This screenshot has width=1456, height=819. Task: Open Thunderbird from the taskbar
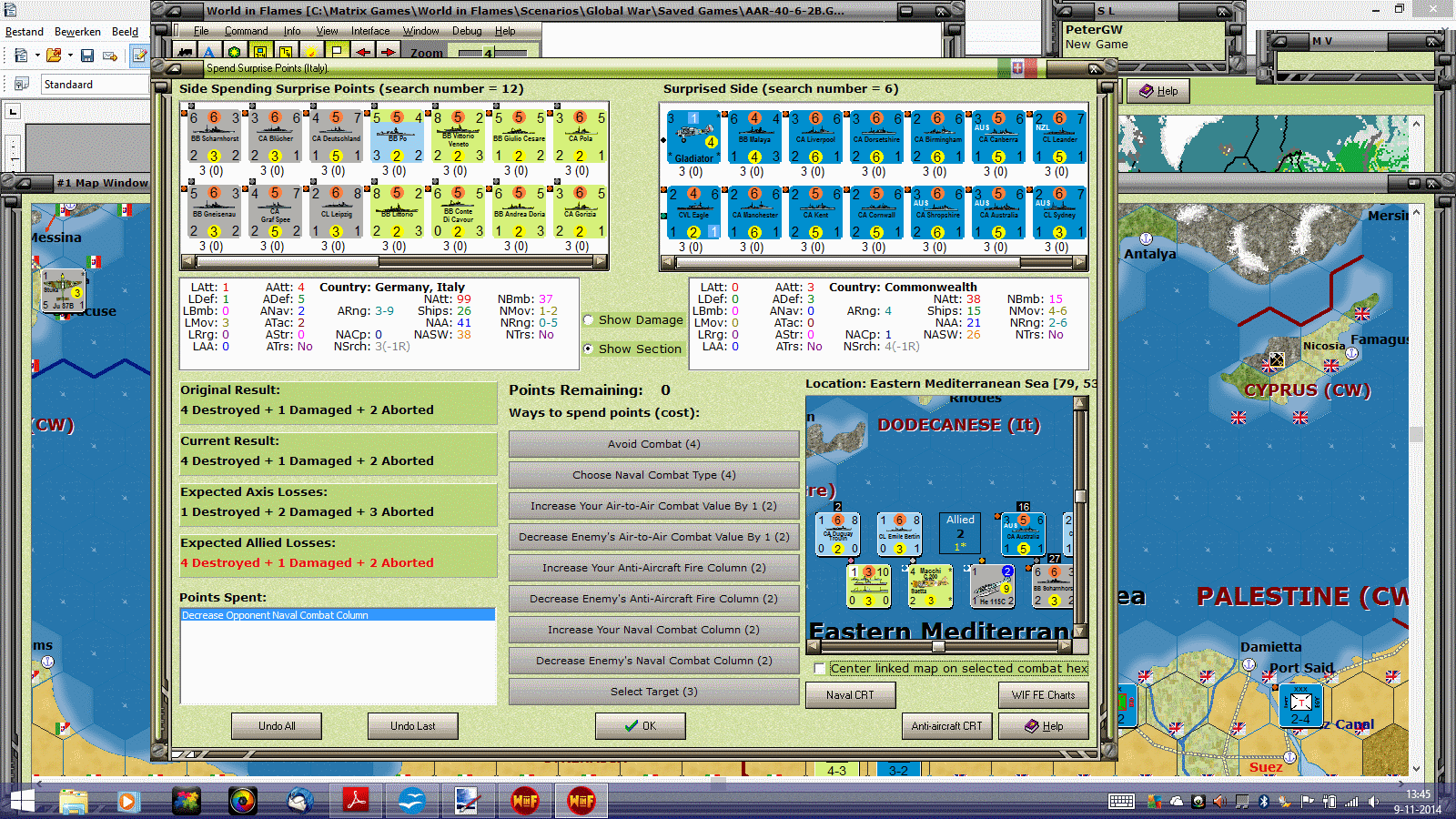tap(299, 801)
